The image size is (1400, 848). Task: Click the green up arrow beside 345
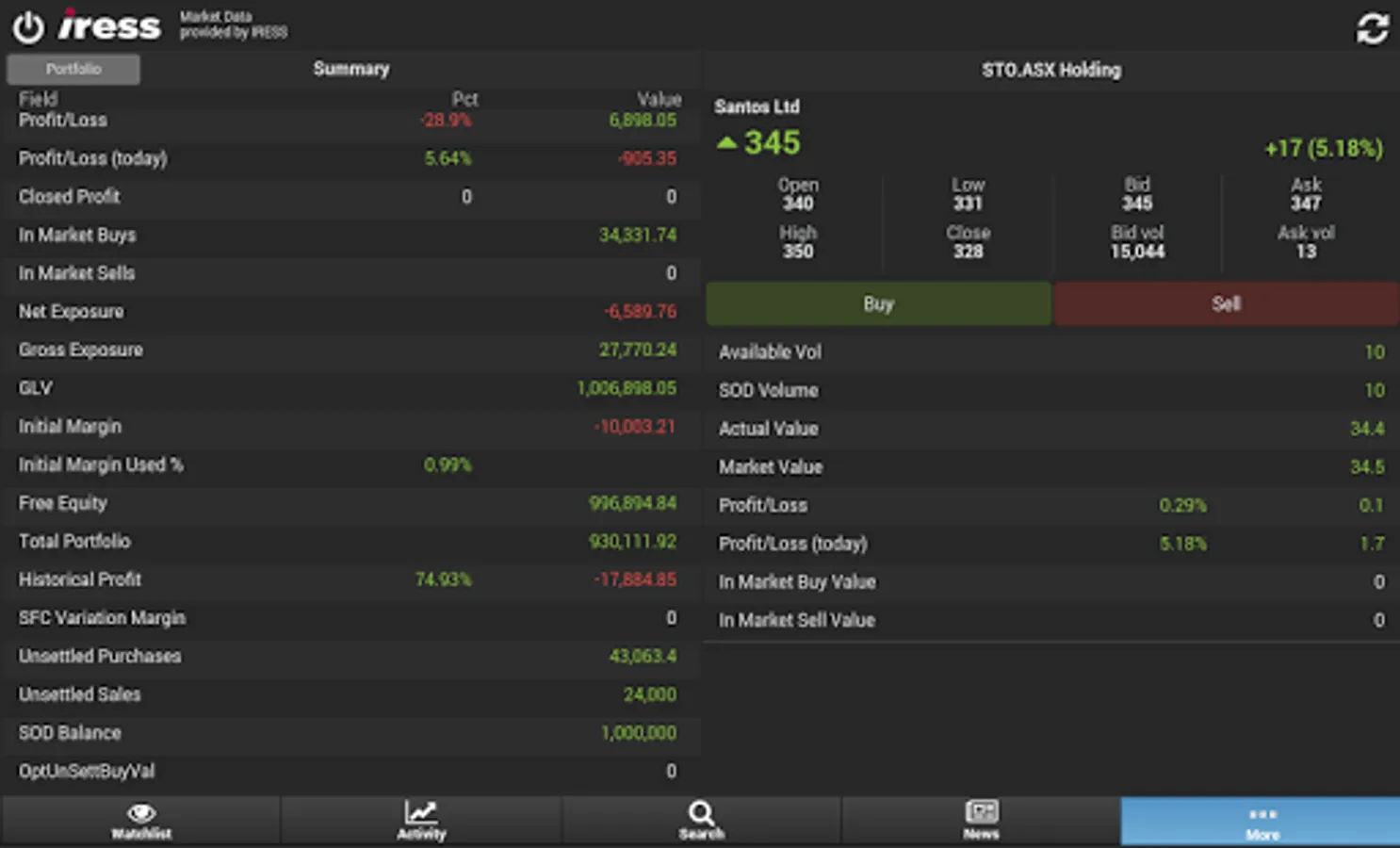pyautogui.click(x=726, y=142)
